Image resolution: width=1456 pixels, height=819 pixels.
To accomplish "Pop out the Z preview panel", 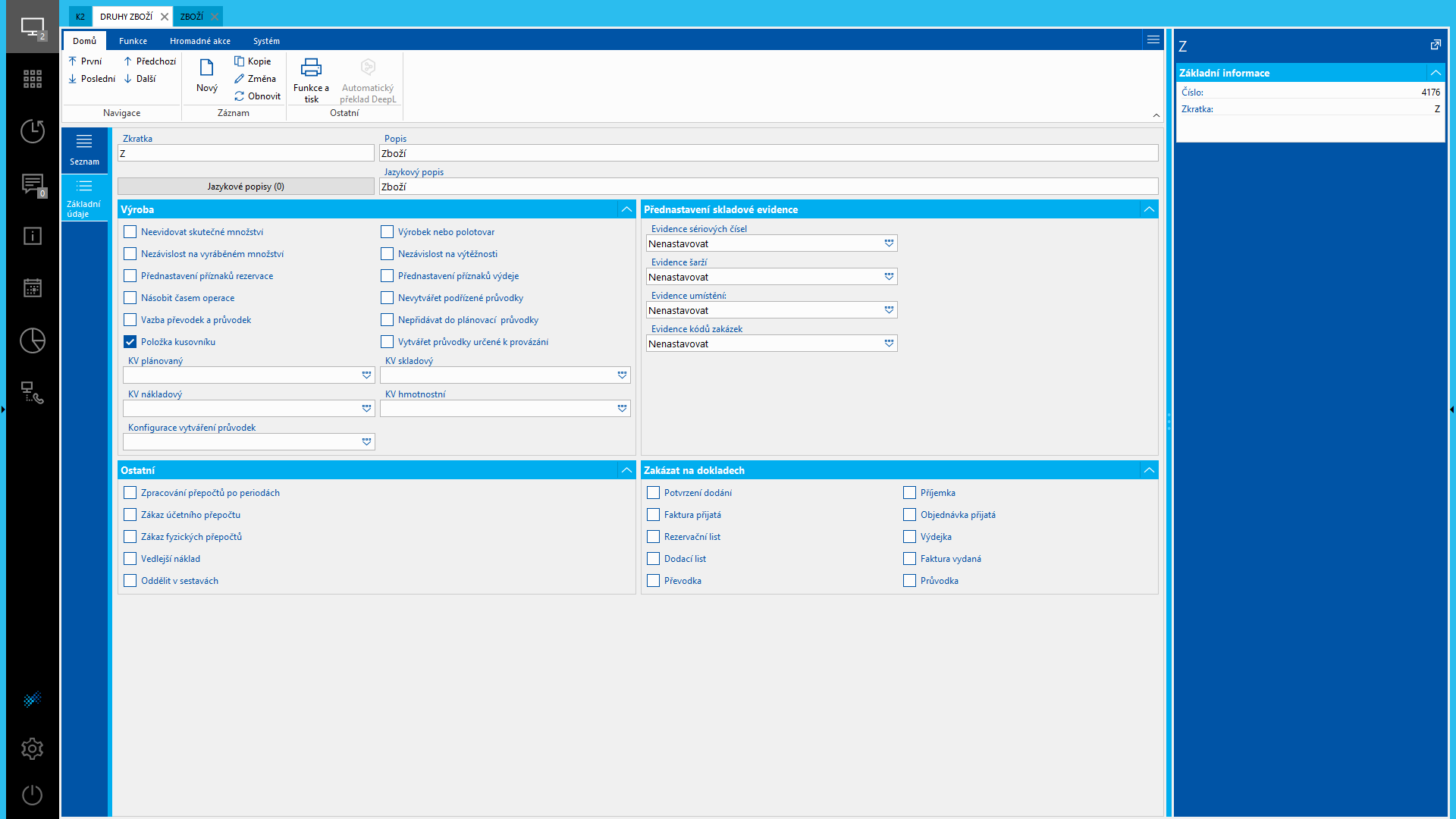I will pyautogui.click(x=1436, y=45).
